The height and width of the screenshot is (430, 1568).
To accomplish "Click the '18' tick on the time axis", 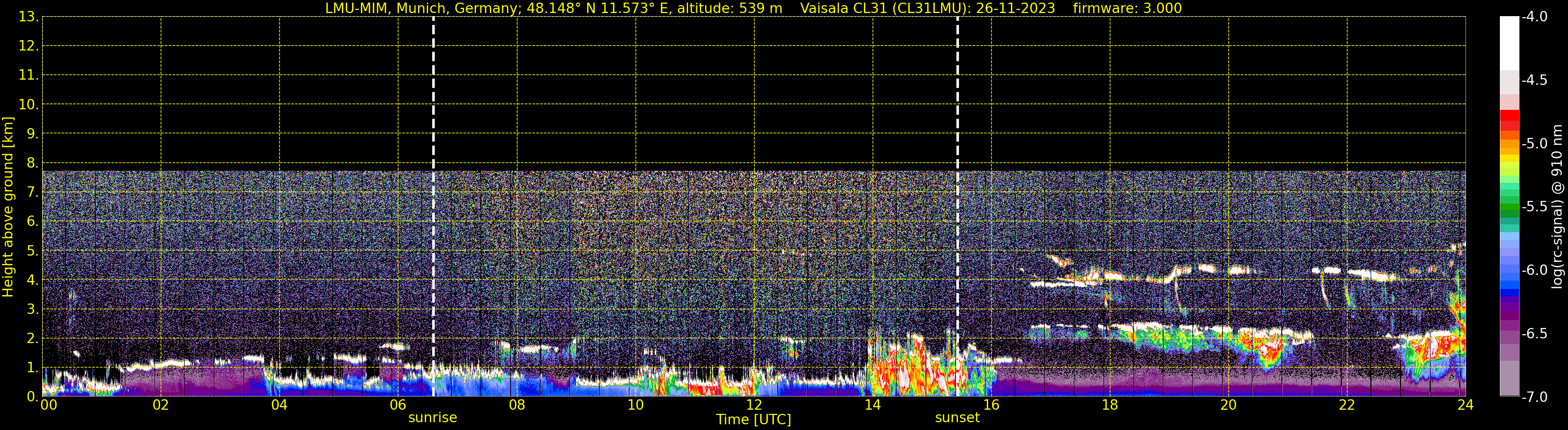I will [x=1110, y=405].
